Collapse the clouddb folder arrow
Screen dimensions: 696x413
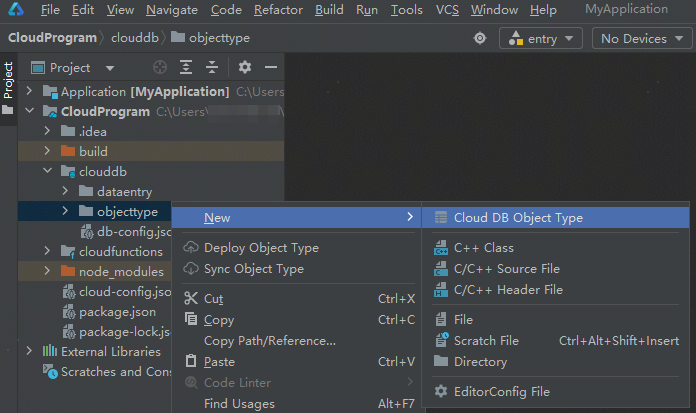47,171
